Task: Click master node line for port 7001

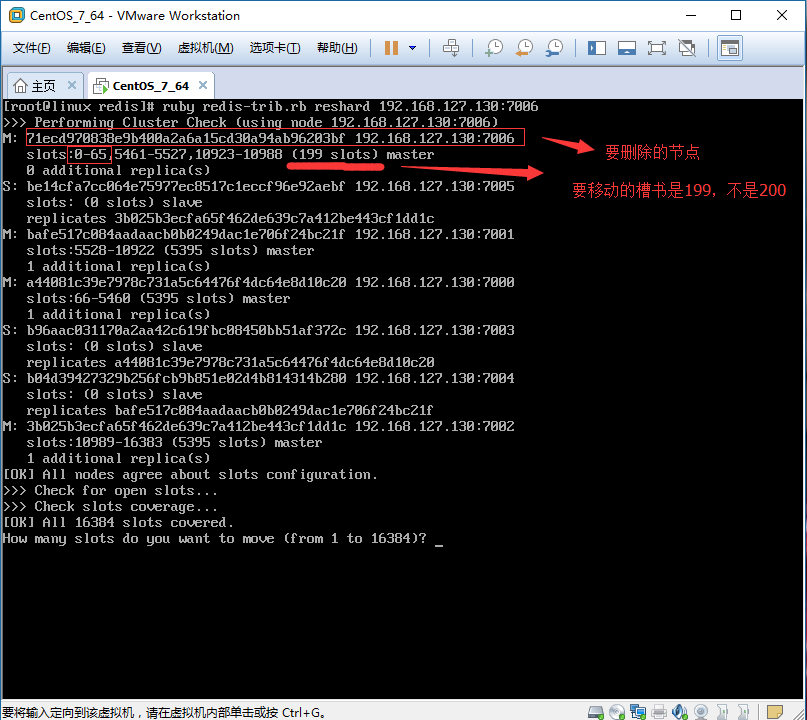Action: pyautogui.click(x=258, y=234)
